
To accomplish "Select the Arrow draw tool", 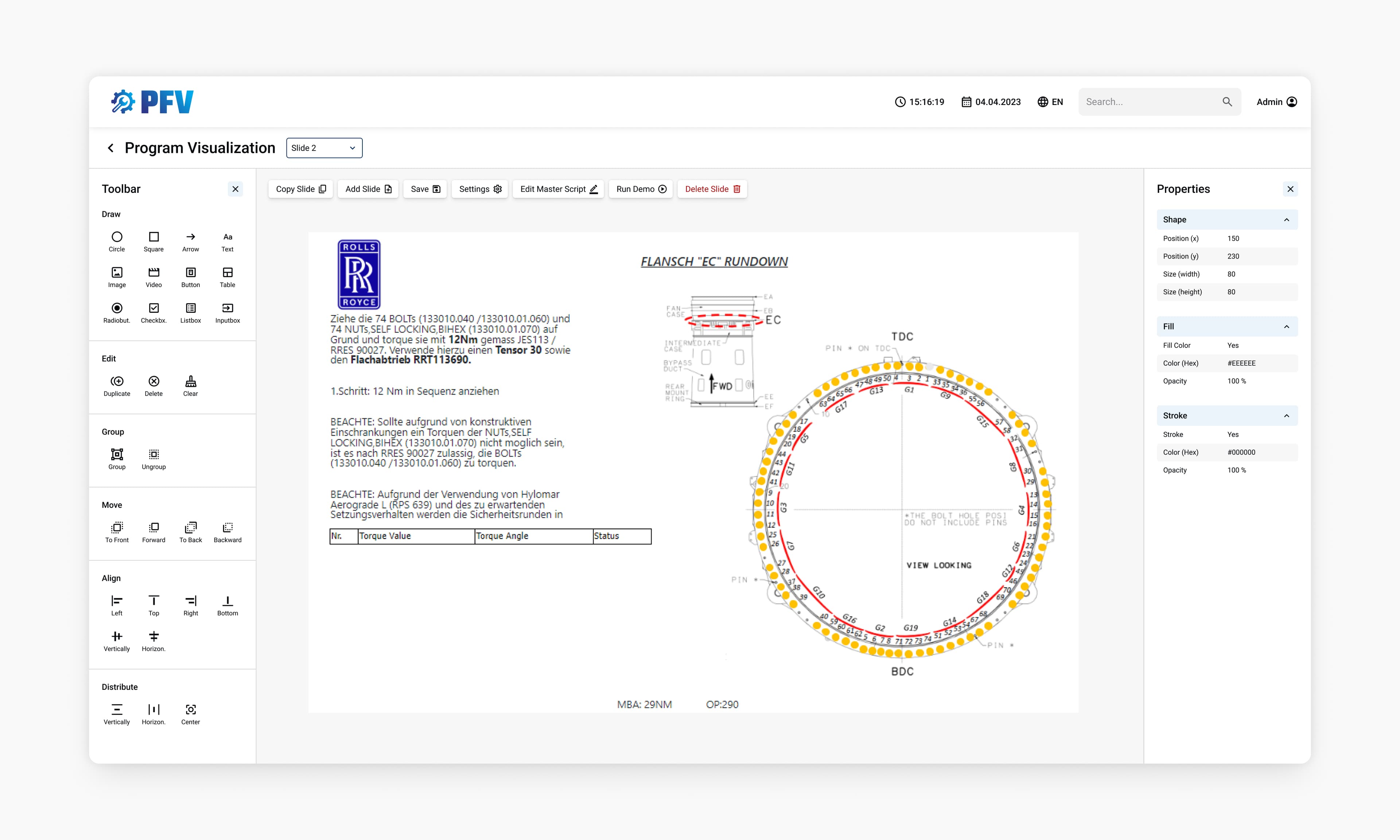I will point(191,242).
